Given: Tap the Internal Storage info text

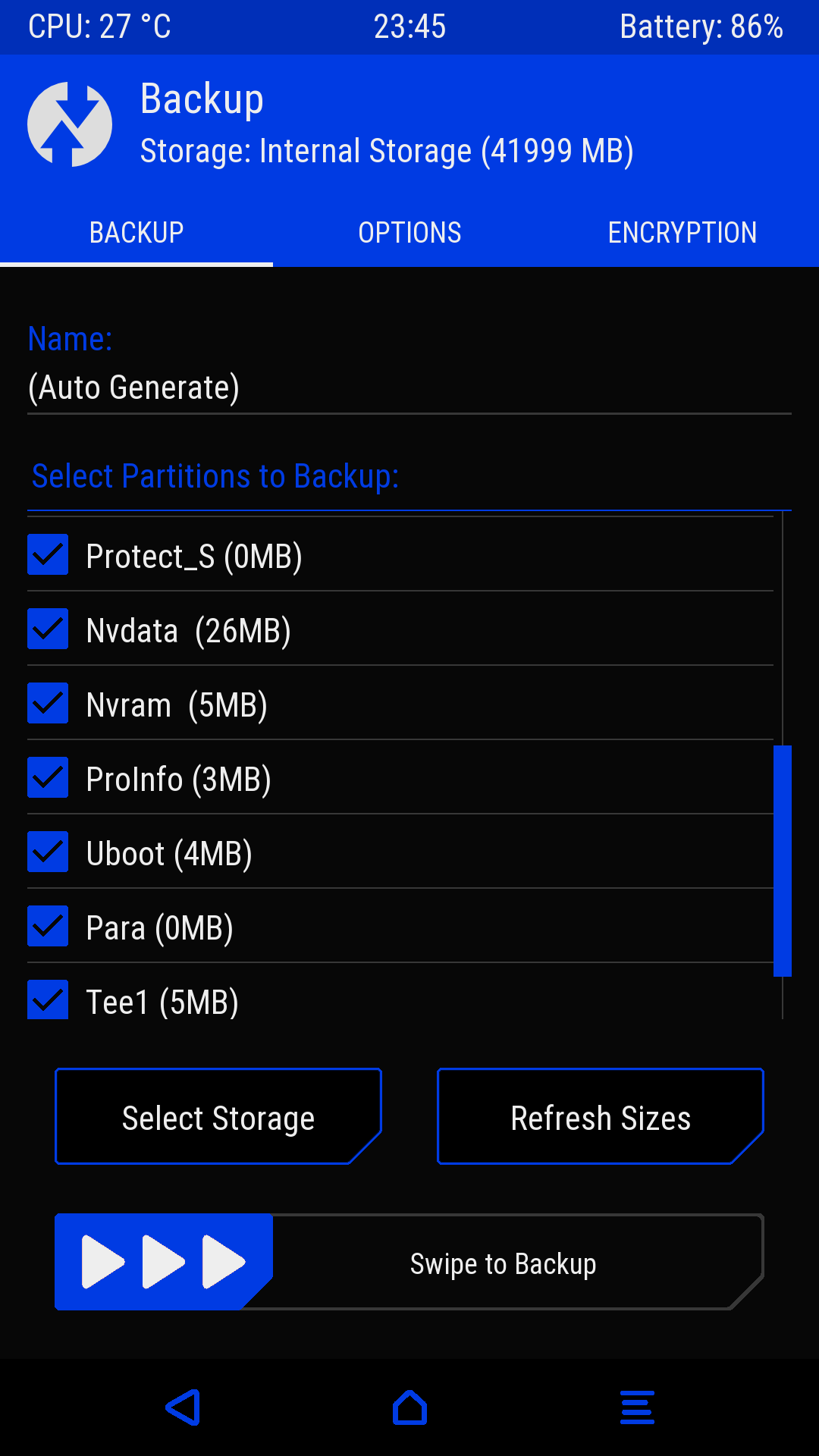Looking at the screenshot, I should click(x=387, y=151).
